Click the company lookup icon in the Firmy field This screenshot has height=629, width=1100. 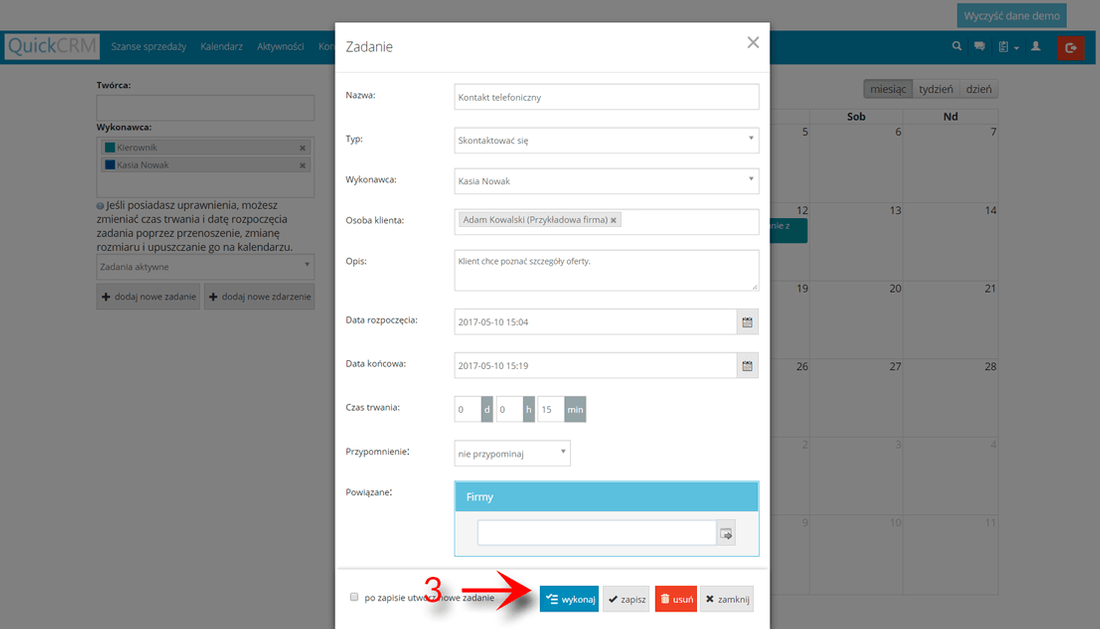pyautogui.click(x=727, y=534)
